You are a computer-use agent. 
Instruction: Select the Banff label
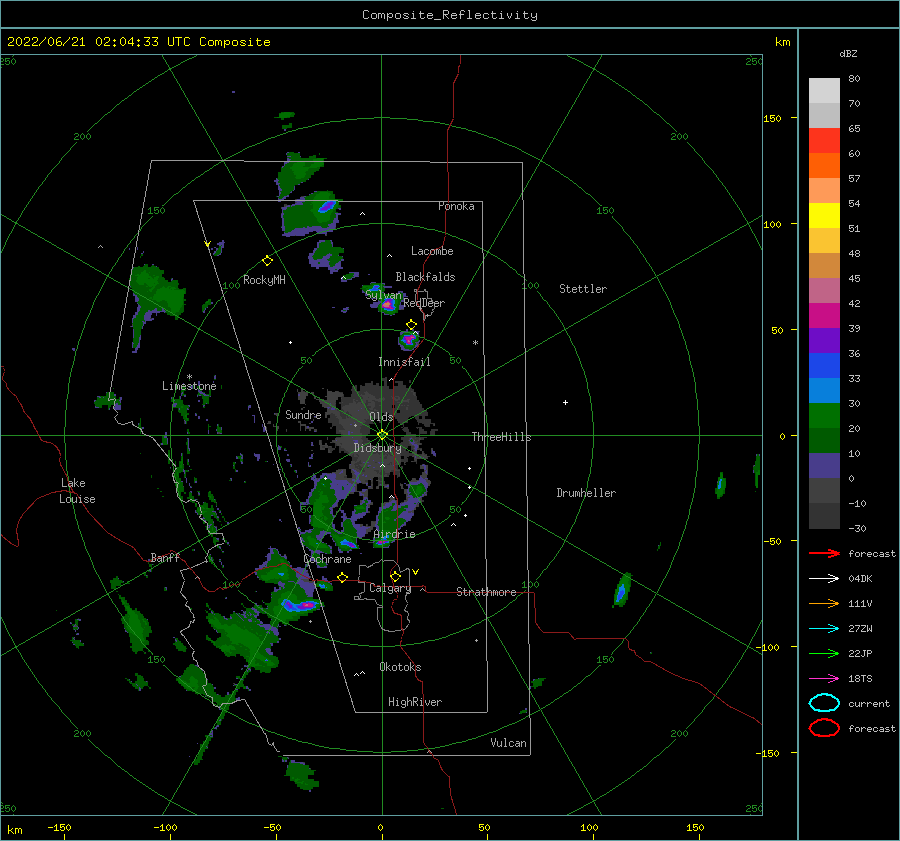pyautogui.click(x=165, y=557)
